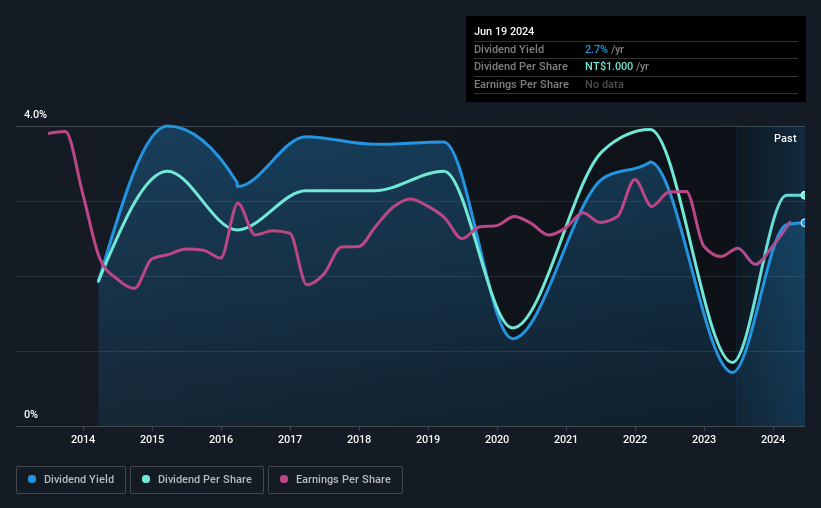
Task: Click the Earnings Per Share tooltip row label
Action: point(521,84)
